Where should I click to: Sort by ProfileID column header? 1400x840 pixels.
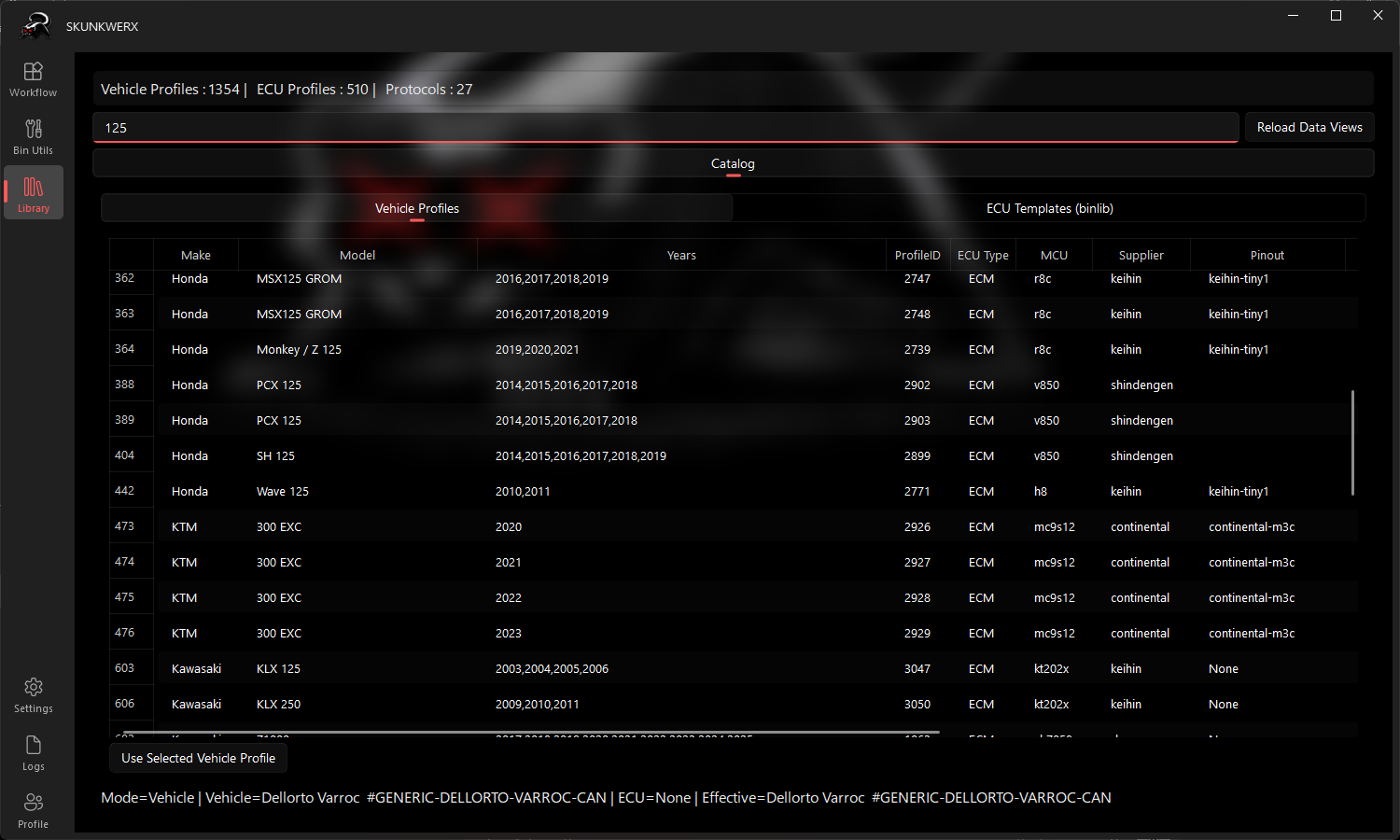(x=917, y=255)
